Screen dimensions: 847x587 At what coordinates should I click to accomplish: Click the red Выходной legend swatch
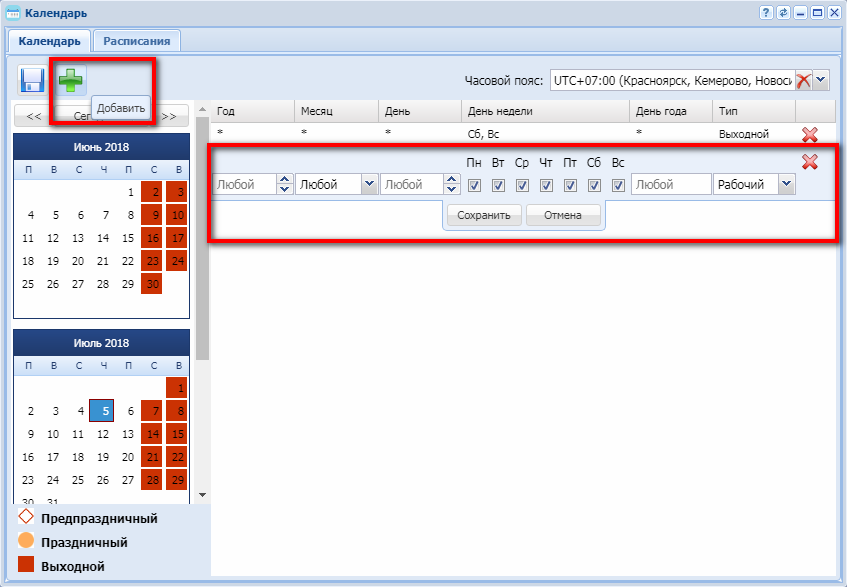point(26,566)
